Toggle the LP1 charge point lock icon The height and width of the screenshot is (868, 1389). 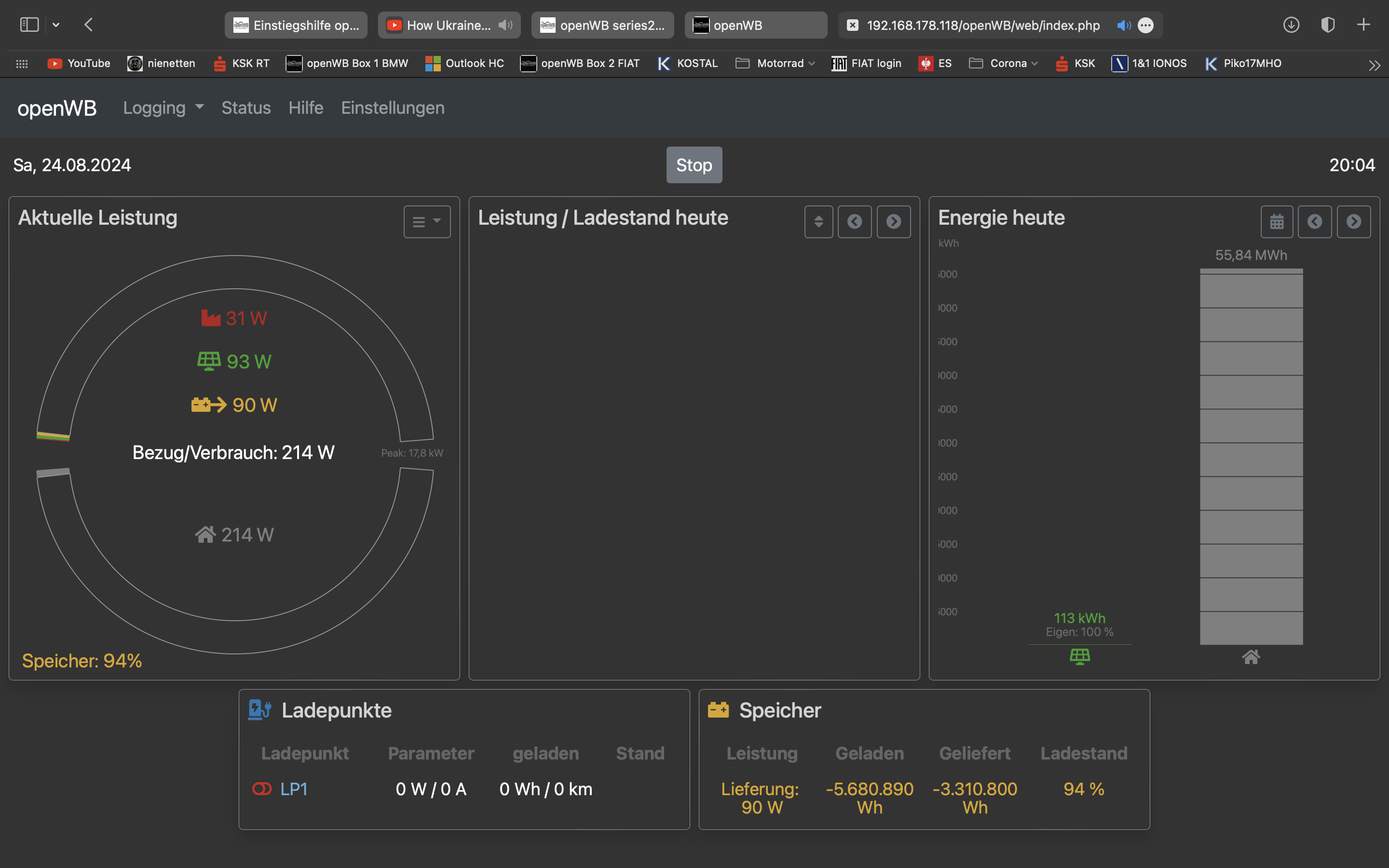pyautogui.click(x=262, y=789)
